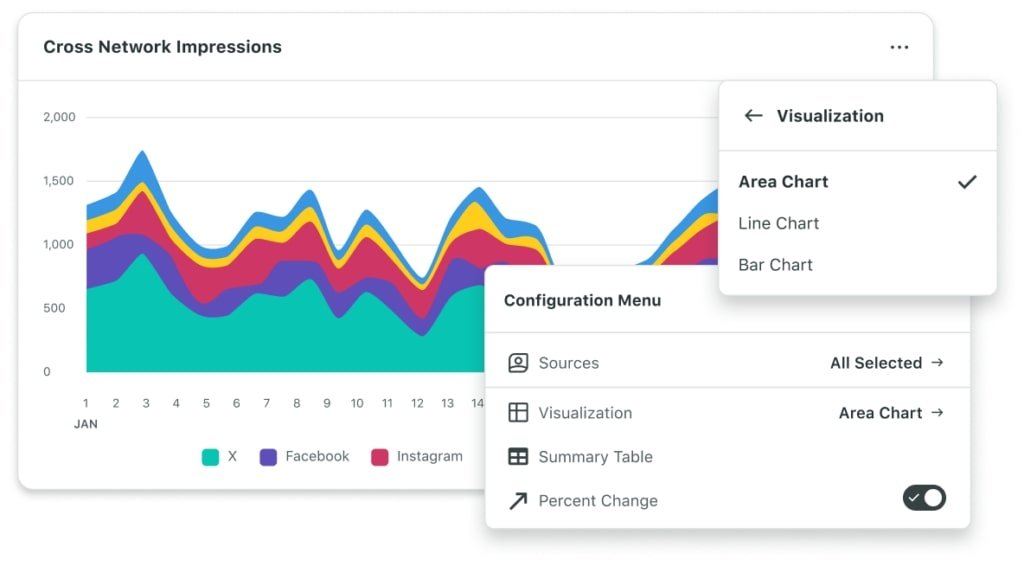
Task: Click the Cross Network Impressions title
Action: (x=162, y=47)
